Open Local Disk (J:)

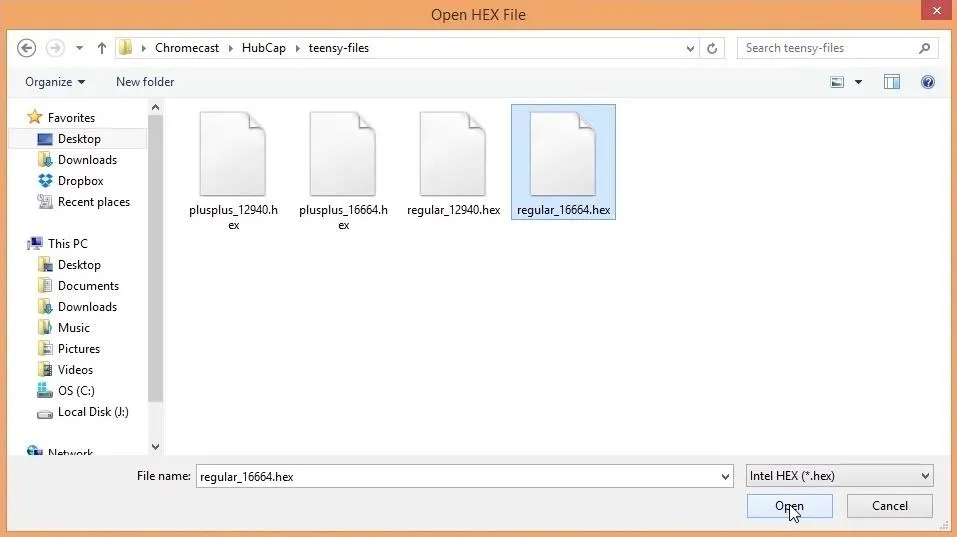[93, 412]
